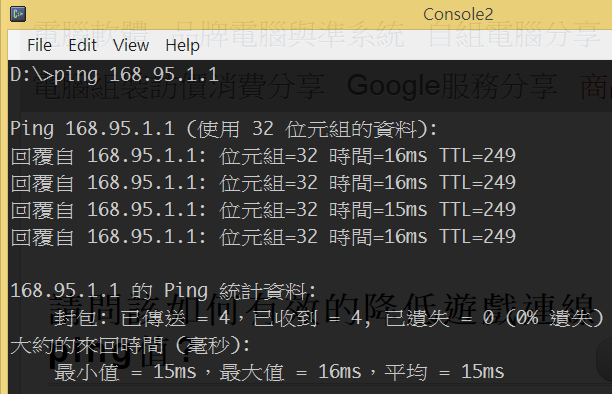Click the 已收到 = 4 received count
This screenshot has width=612, height=394.
(307, 318)
